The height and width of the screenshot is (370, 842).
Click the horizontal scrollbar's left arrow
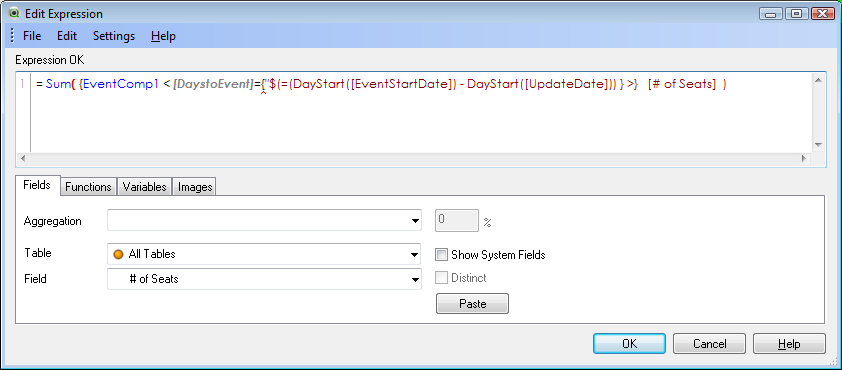pyautogui.click(x=22, y=158)
